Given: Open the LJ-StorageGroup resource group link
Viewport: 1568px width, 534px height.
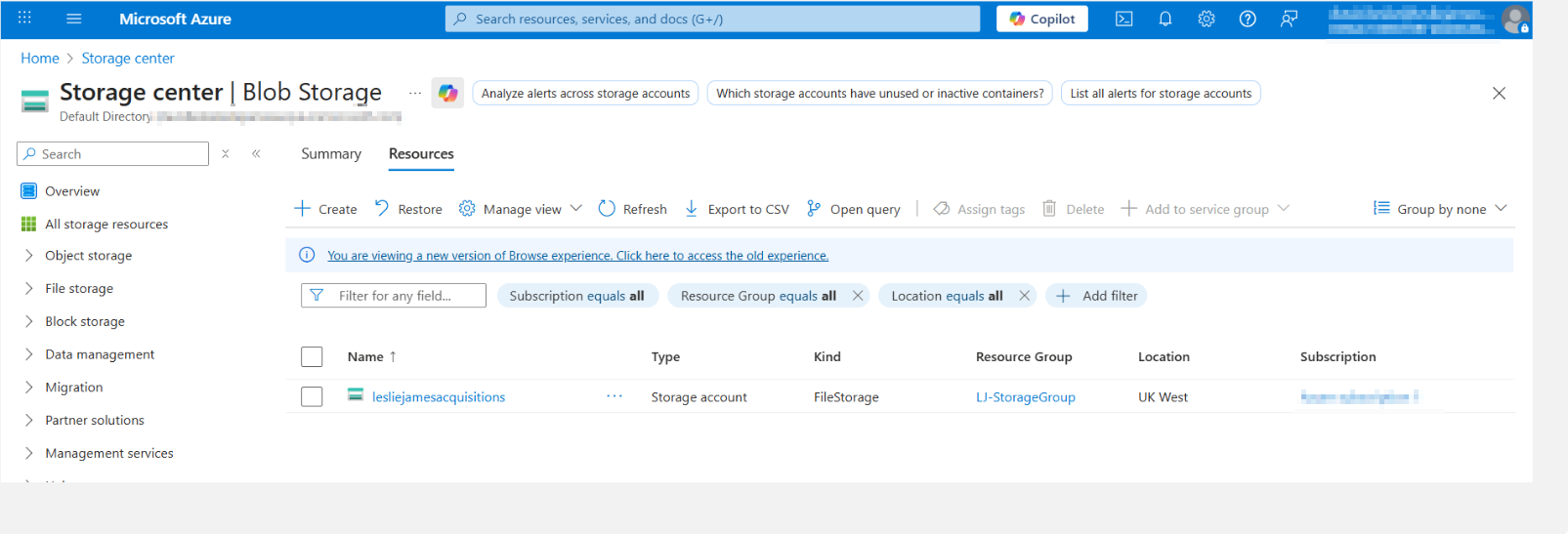Looking at the screenshot, I should (1026, 396).
